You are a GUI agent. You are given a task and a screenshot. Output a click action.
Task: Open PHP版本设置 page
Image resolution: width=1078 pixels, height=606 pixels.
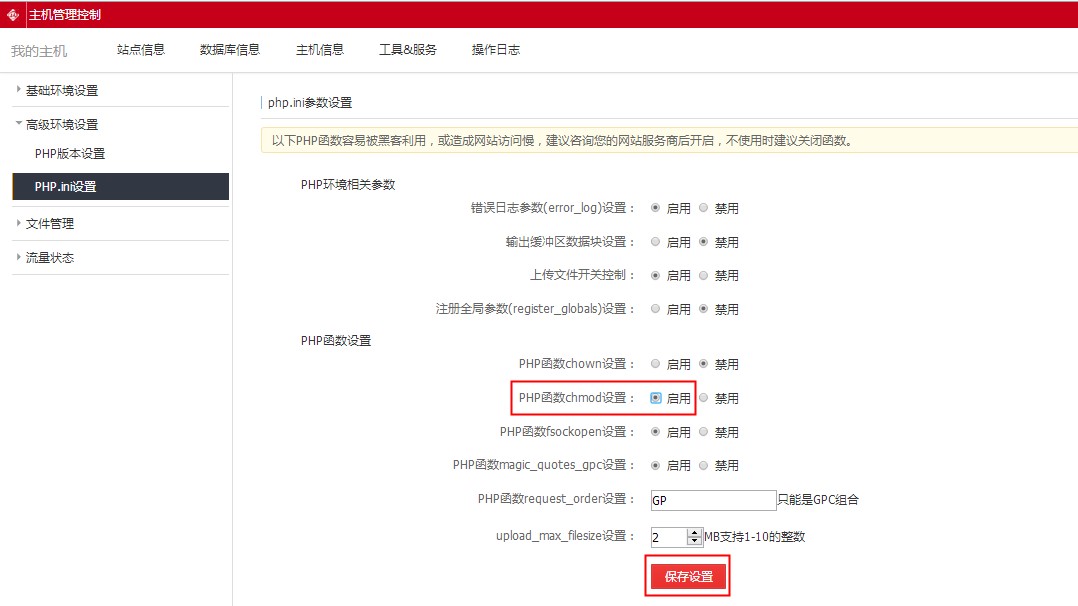(70, 154)
